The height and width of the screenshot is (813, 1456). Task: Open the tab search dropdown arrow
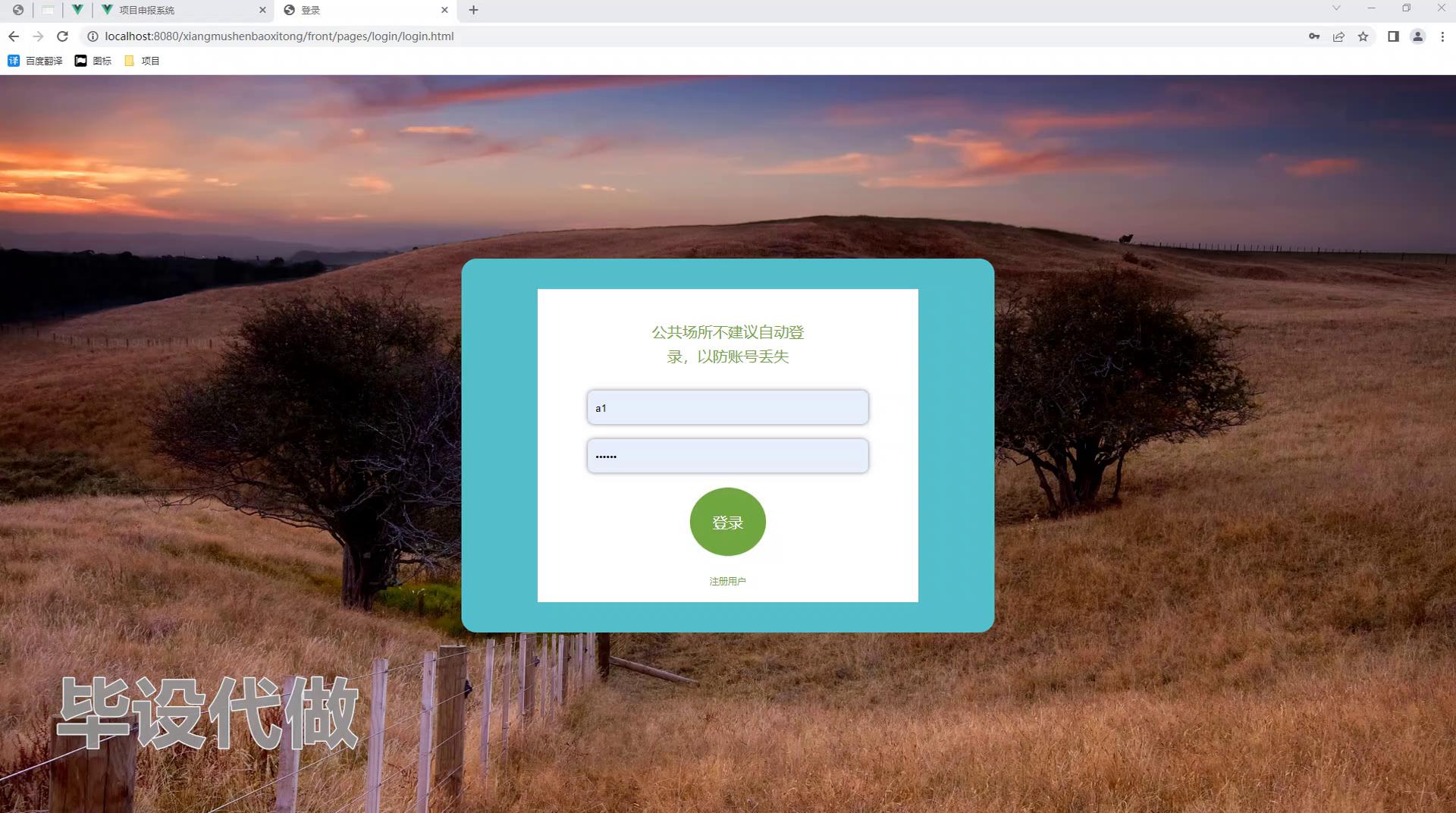tap(1336, 8)
